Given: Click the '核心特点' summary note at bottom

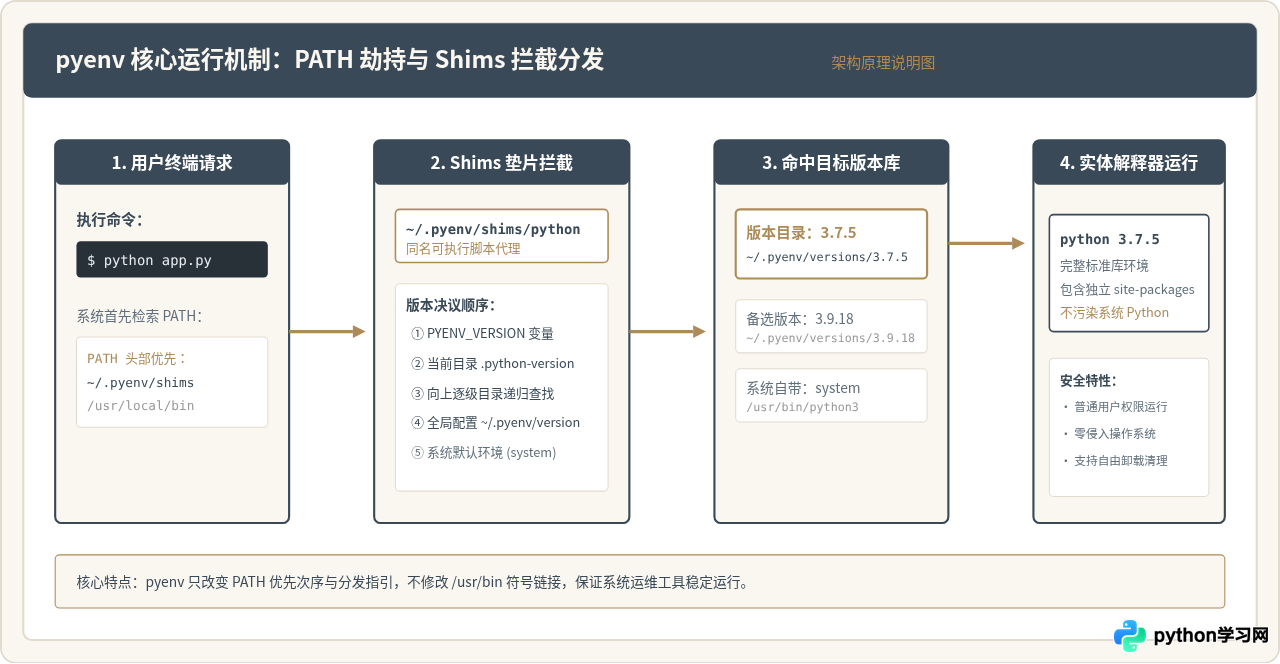Looking at the screenshot, I should point(640,581).
